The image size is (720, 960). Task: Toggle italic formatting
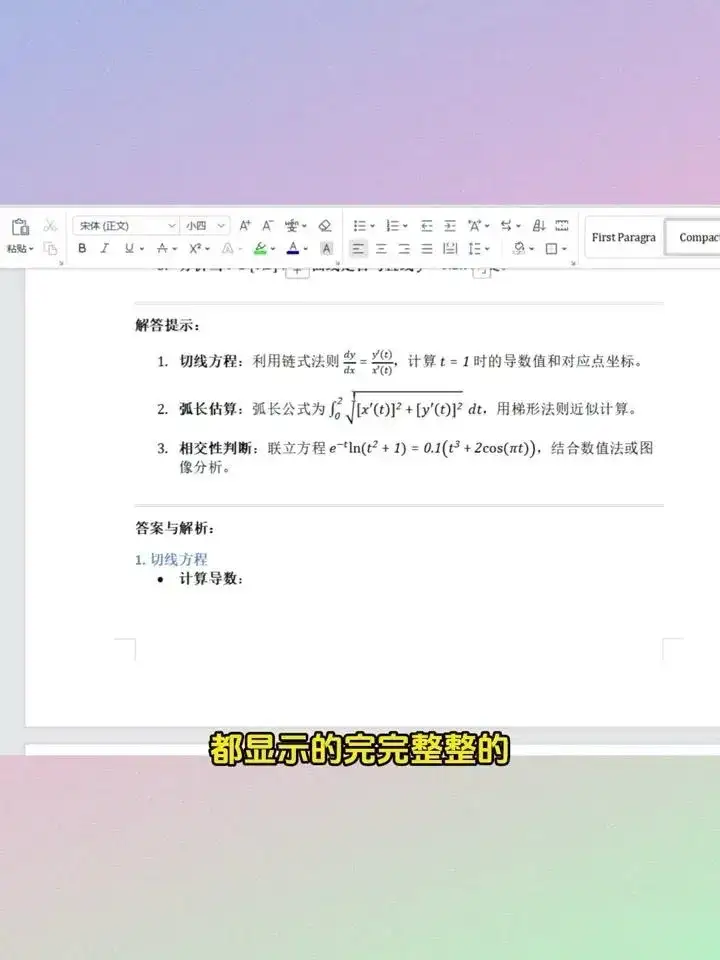105,249
